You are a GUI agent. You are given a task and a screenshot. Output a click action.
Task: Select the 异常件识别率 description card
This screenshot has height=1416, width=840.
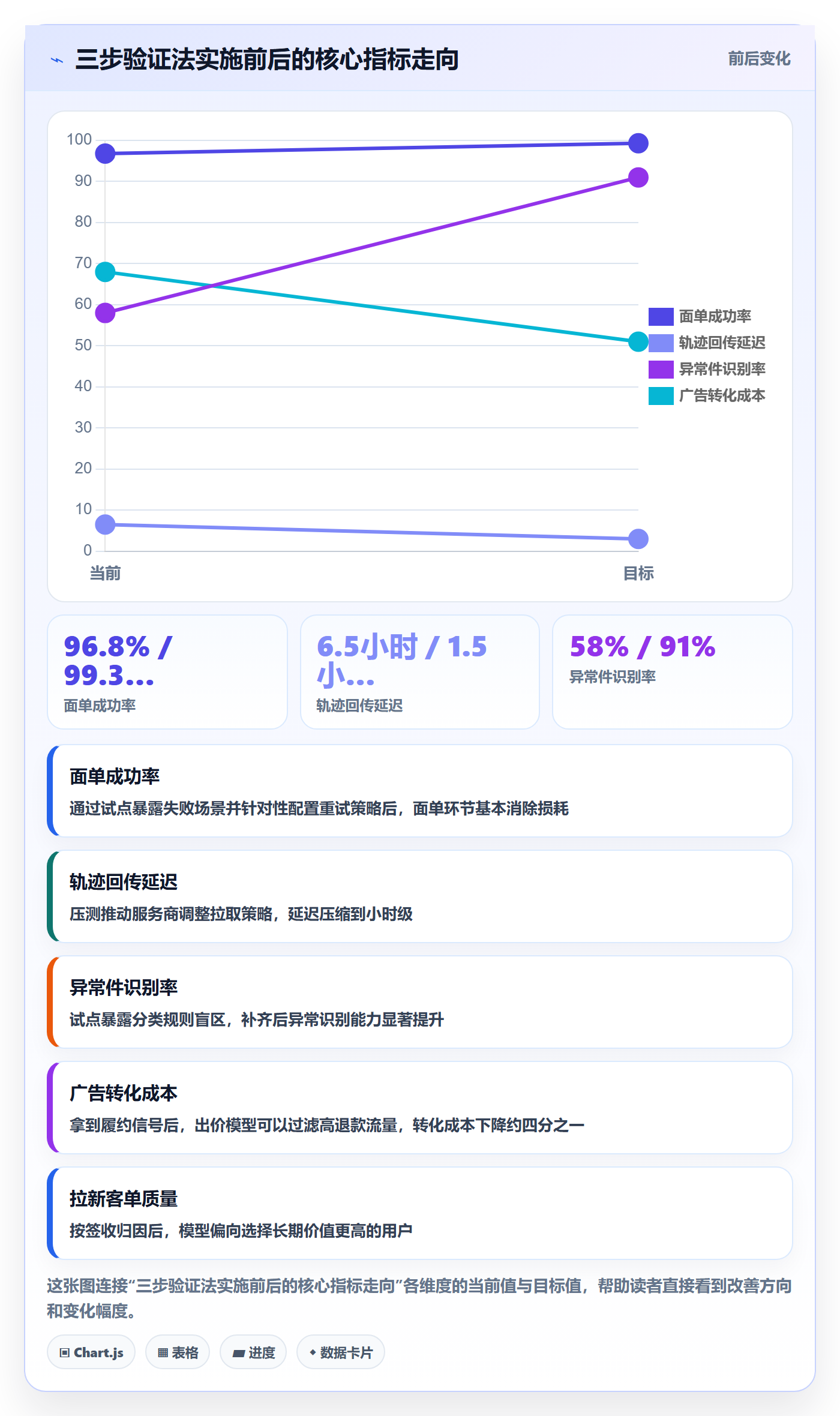point(420,1002)
